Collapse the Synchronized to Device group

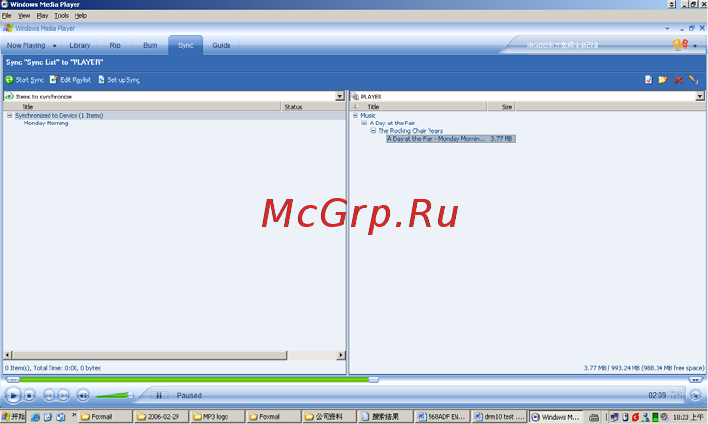9,116
